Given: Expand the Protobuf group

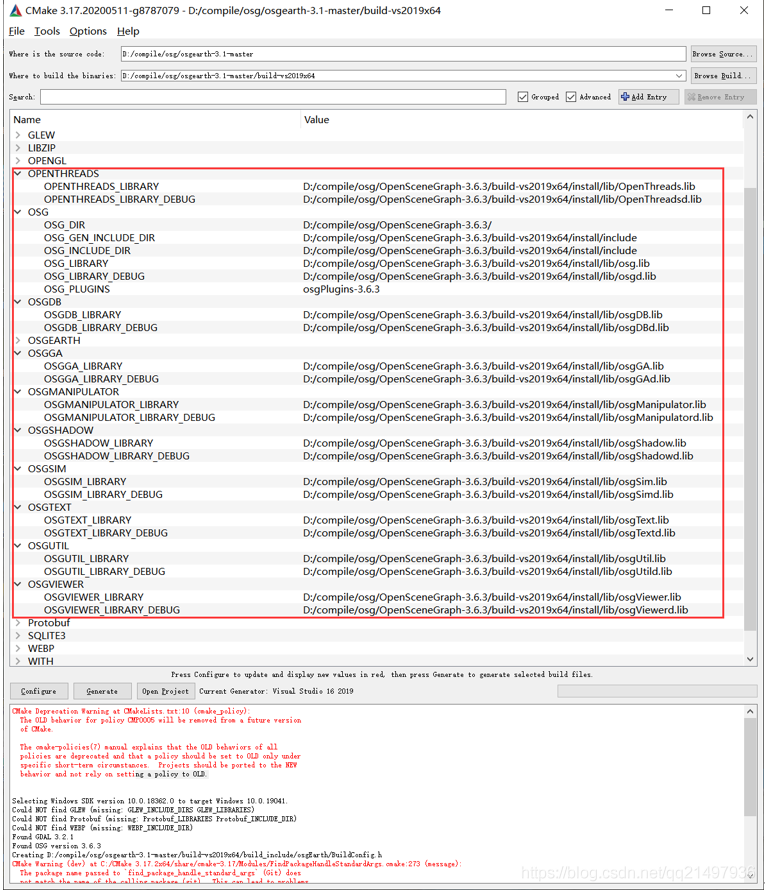Looking at the screenshot, I should pos(18,623).
